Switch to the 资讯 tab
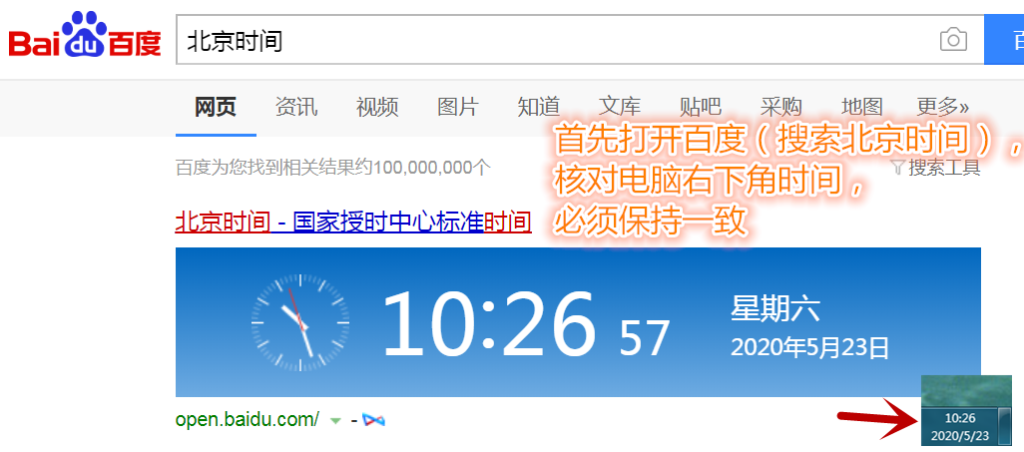 296,107
